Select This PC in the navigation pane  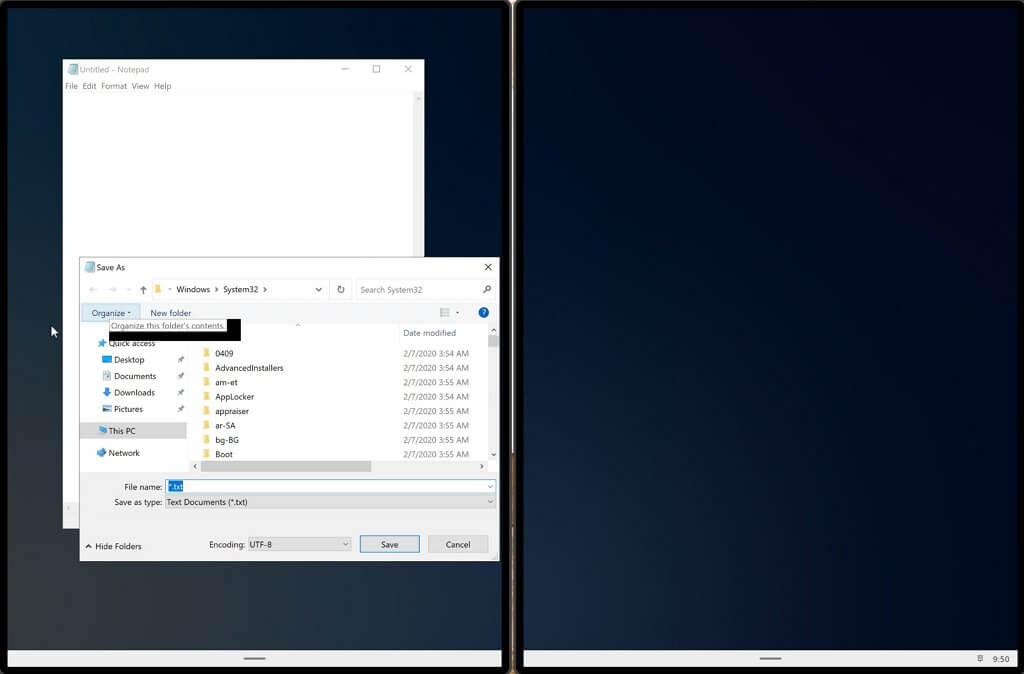point(133,430)
